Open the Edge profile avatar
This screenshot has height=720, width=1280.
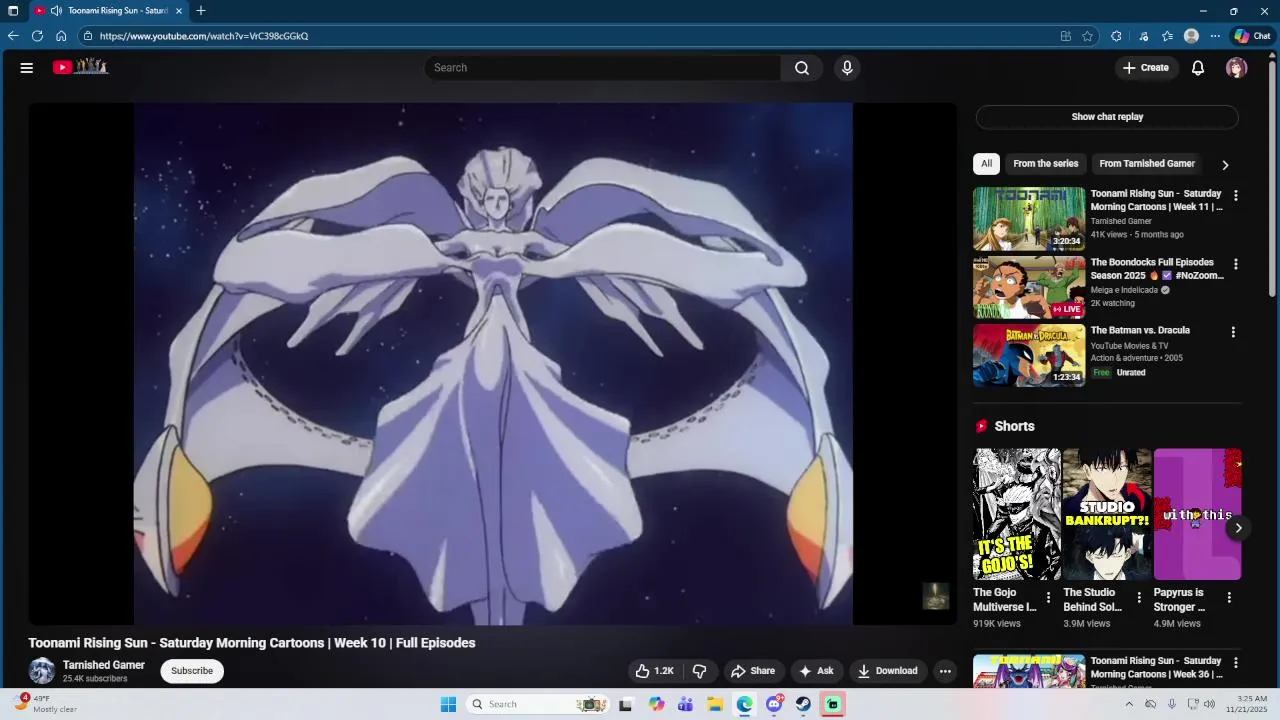(x=1191, y=36)
